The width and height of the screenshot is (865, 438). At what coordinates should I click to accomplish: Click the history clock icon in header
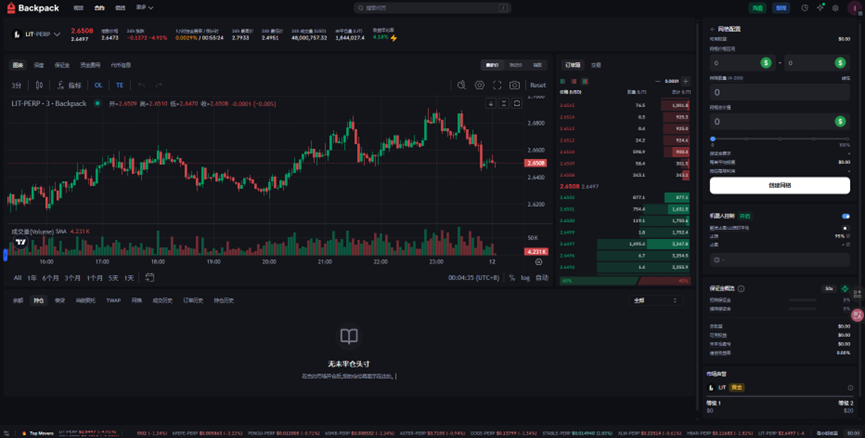point(805,8)
